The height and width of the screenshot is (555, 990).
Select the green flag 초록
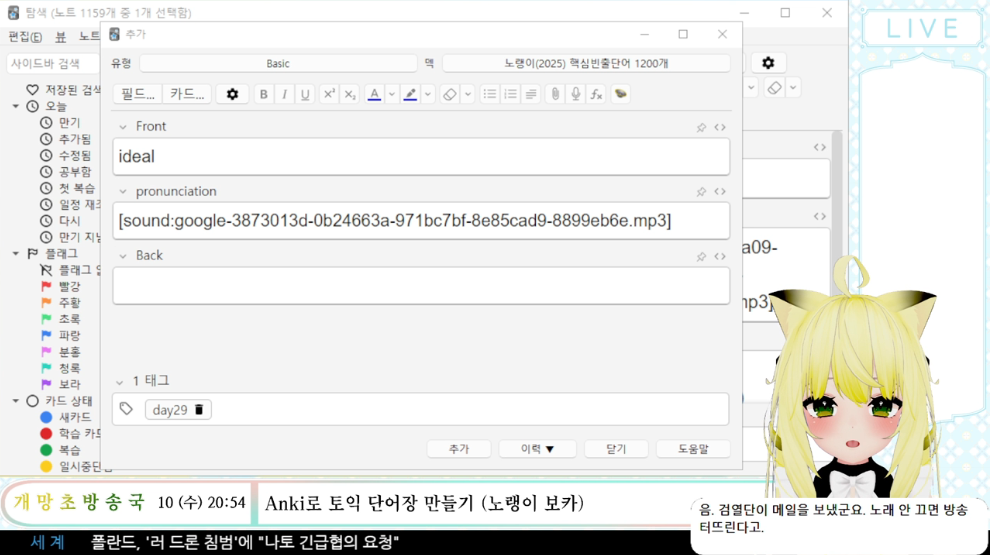(x=69, y=319)
